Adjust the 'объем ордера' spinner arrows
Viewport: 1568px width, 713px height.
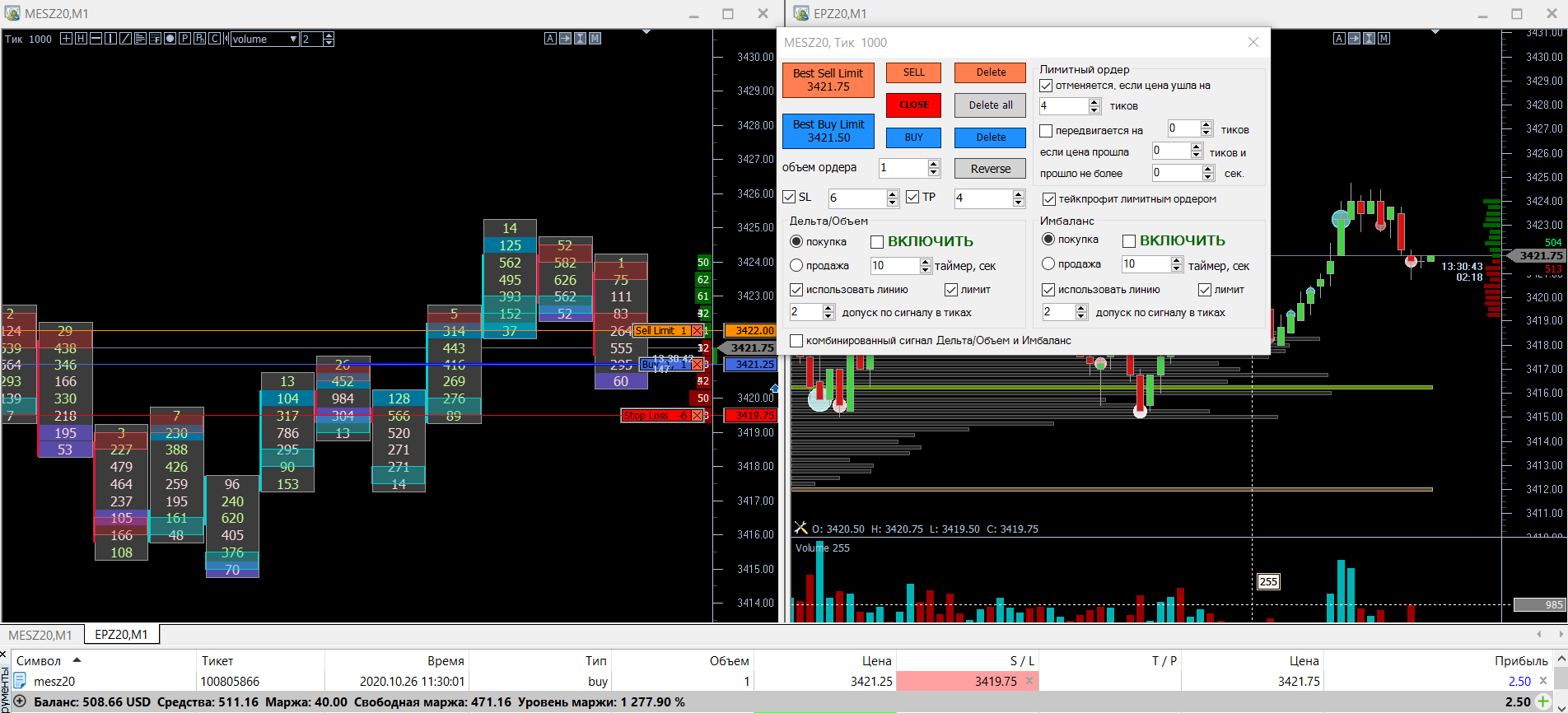click(934, 168)
